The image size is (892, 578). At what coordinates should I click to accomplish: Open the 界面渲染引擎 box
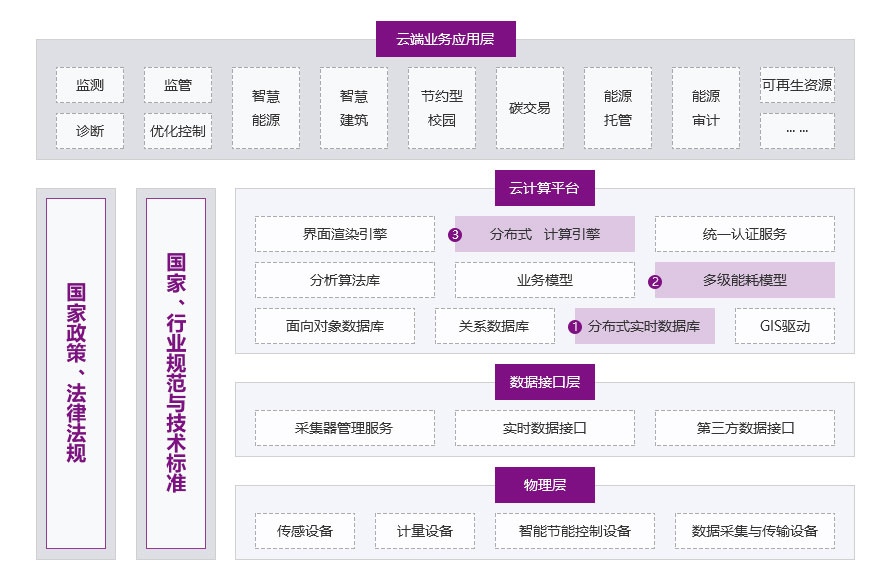pos(344,234)
